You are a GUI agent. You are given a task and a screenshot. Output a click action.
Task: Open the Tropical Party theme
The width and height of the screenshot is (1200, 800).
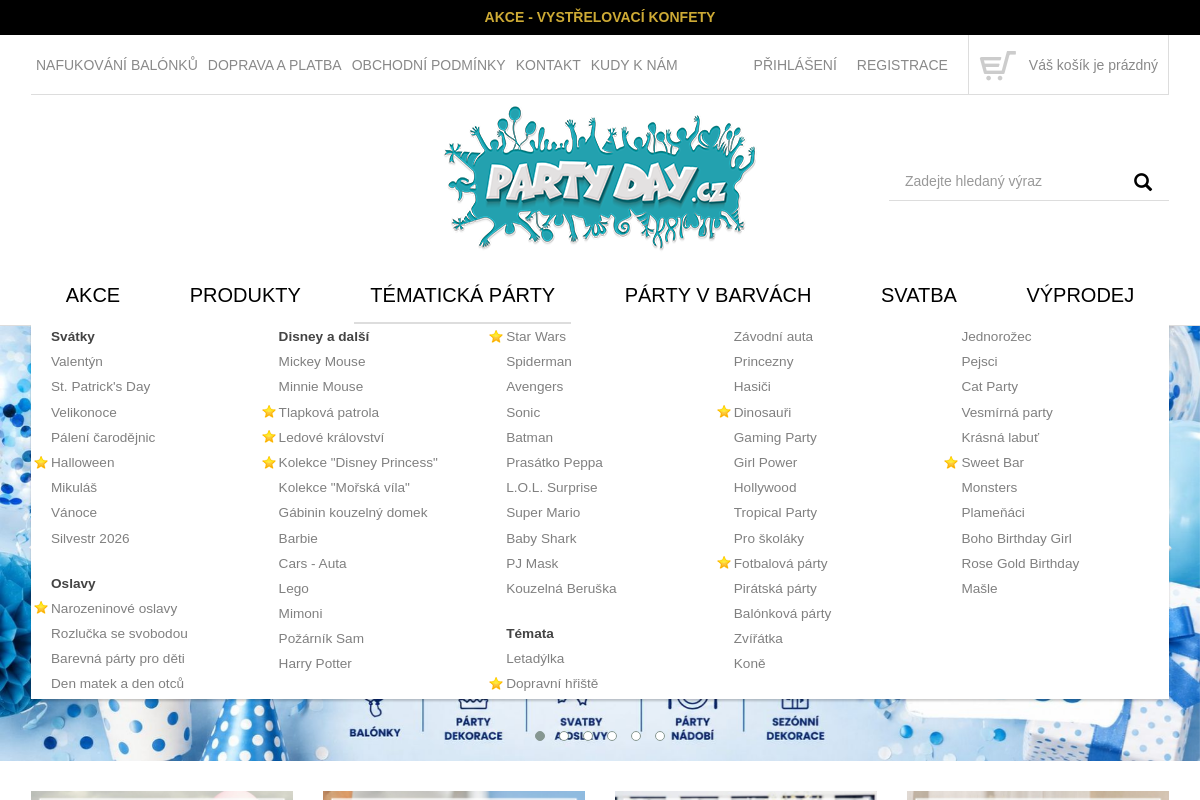775,512
